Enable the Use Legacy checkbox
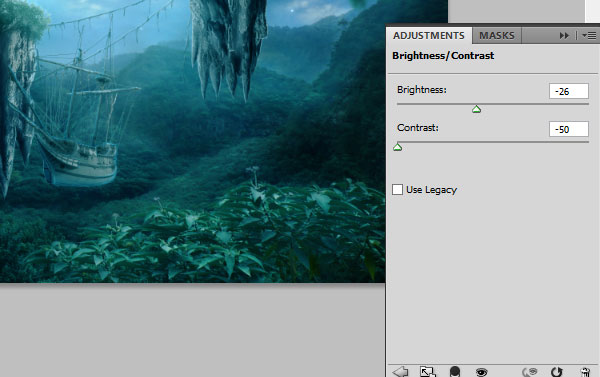The width and height of the screenshot is (600, 377). point(397,189)
